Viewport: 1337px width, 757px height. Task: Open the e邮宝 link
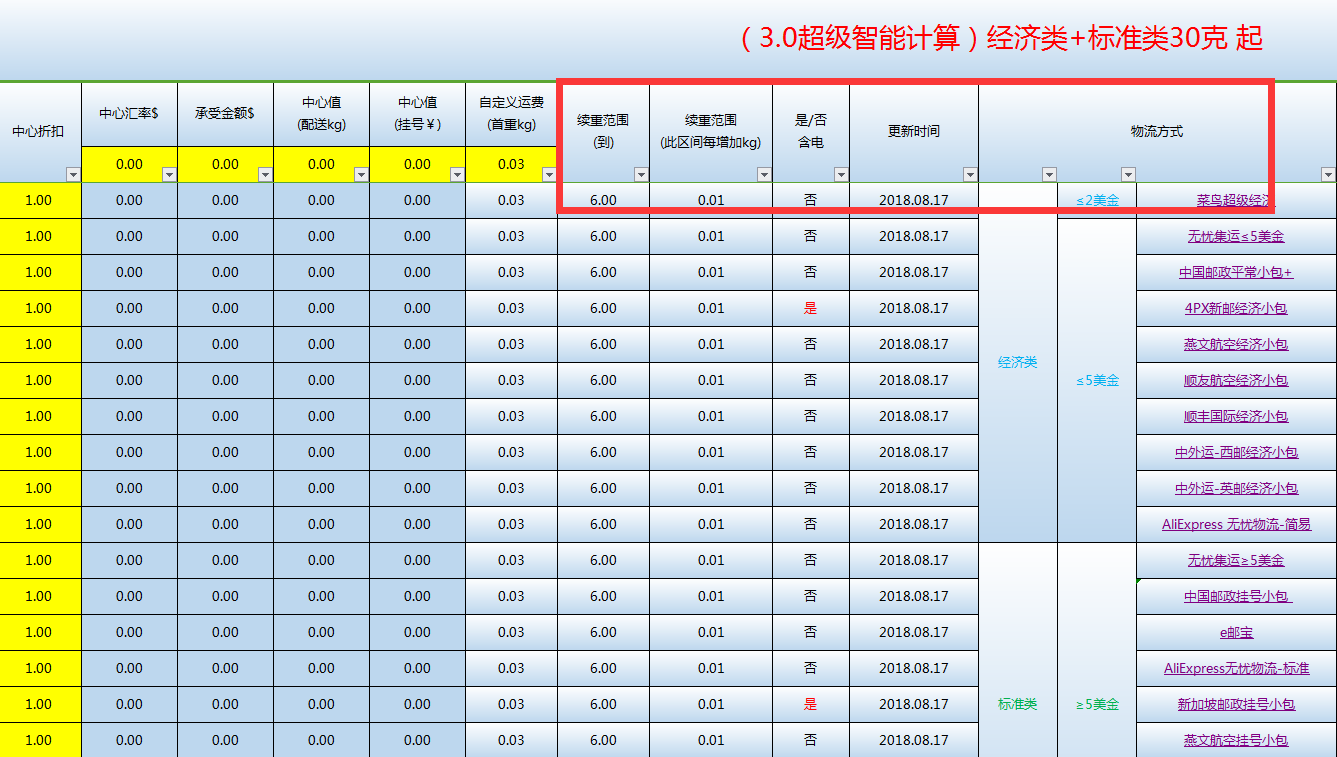coord(1236,633)
